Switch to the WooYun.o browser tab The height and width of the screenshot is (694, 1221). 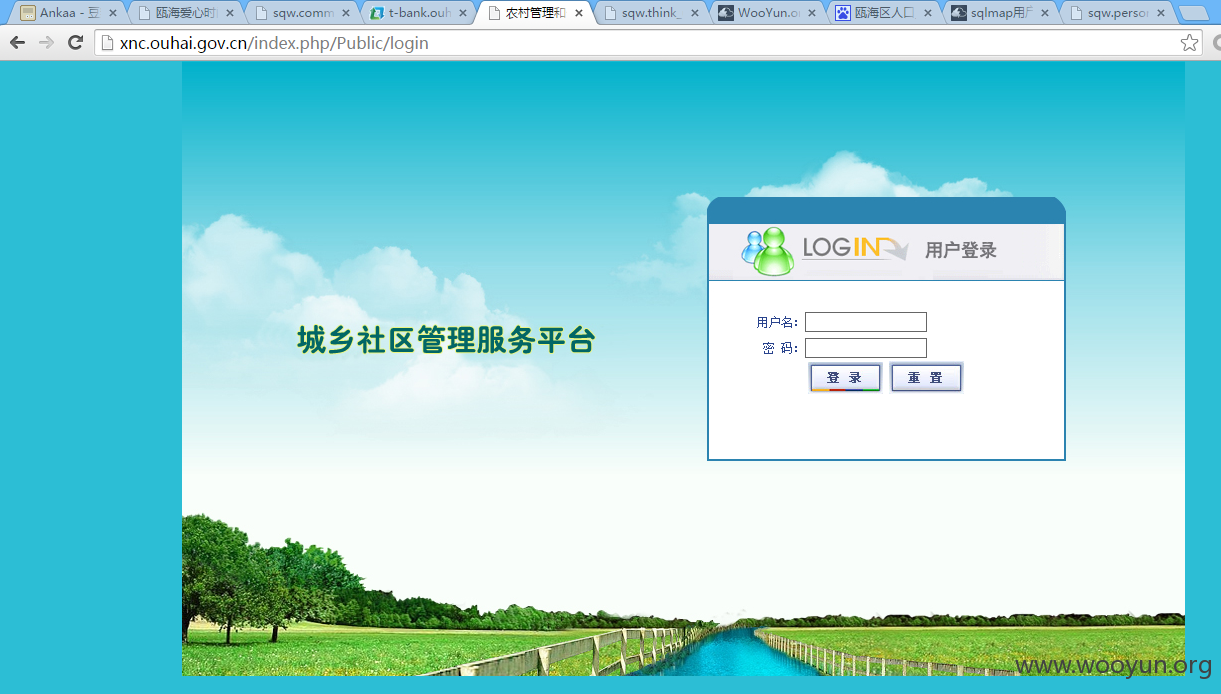coord(767,13)
